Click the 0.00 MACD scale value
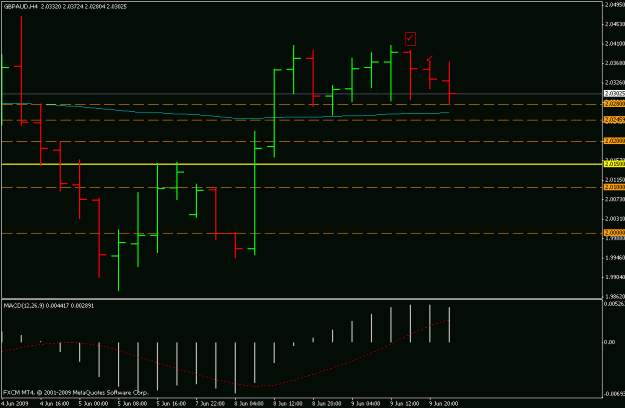 tap(609, 342)
